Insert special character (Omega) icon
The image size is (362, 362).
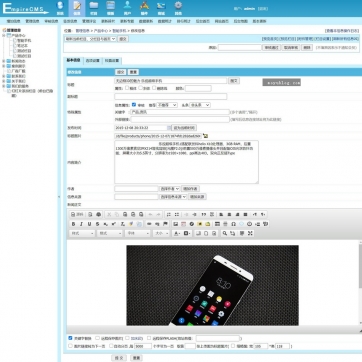point(233,224)
